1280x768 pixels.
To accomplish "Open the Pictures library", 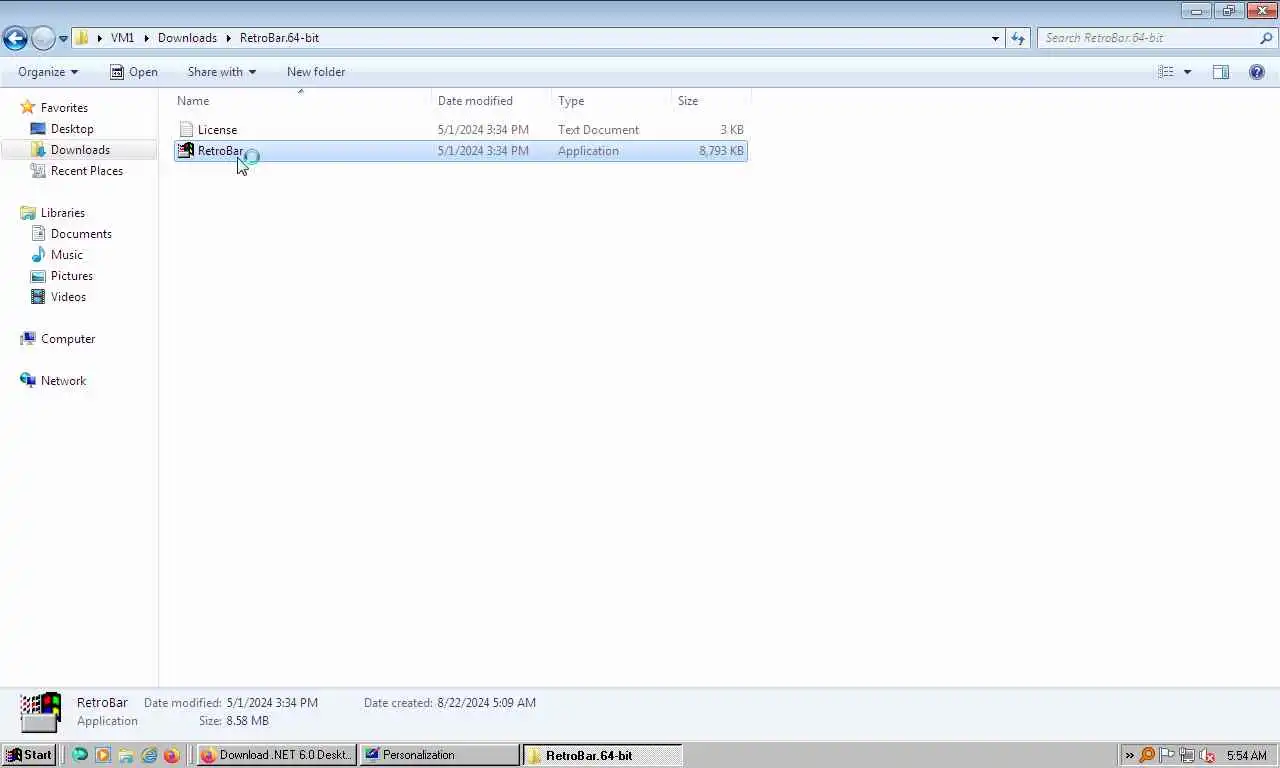I will [x=72, y=276].
